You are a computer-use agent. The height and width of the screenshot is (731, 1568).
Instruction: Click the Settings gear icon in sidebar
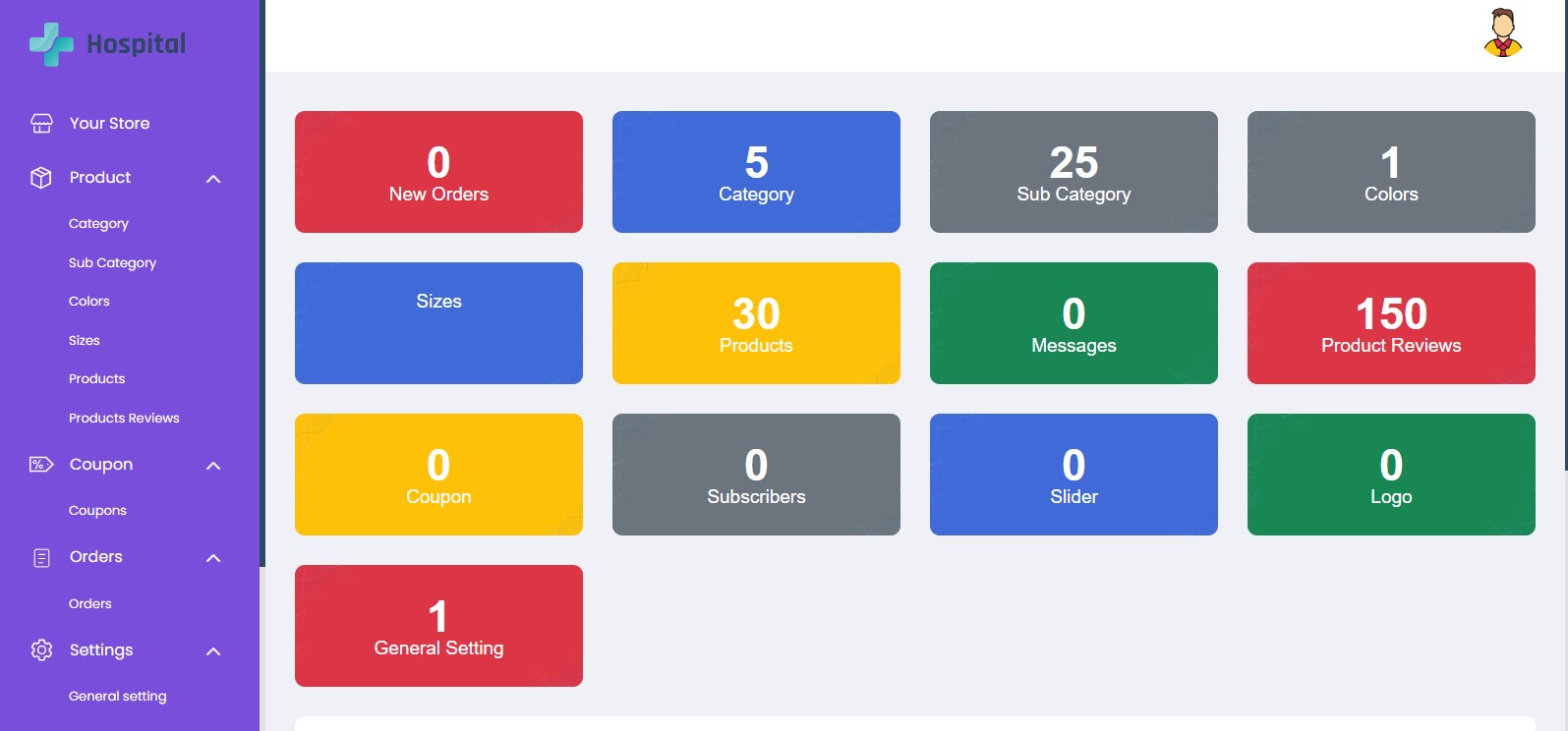pos(41,650)
